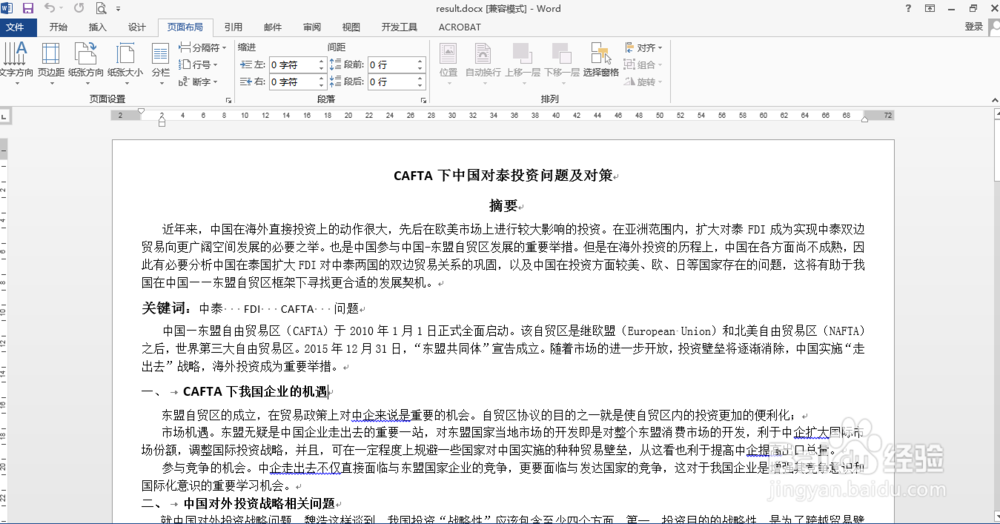The height and width of the screenshot is (524, 1000).
Task: Click heading 一、CAFTA 下我国企业的机遇
Action: [x=235, y=391]
